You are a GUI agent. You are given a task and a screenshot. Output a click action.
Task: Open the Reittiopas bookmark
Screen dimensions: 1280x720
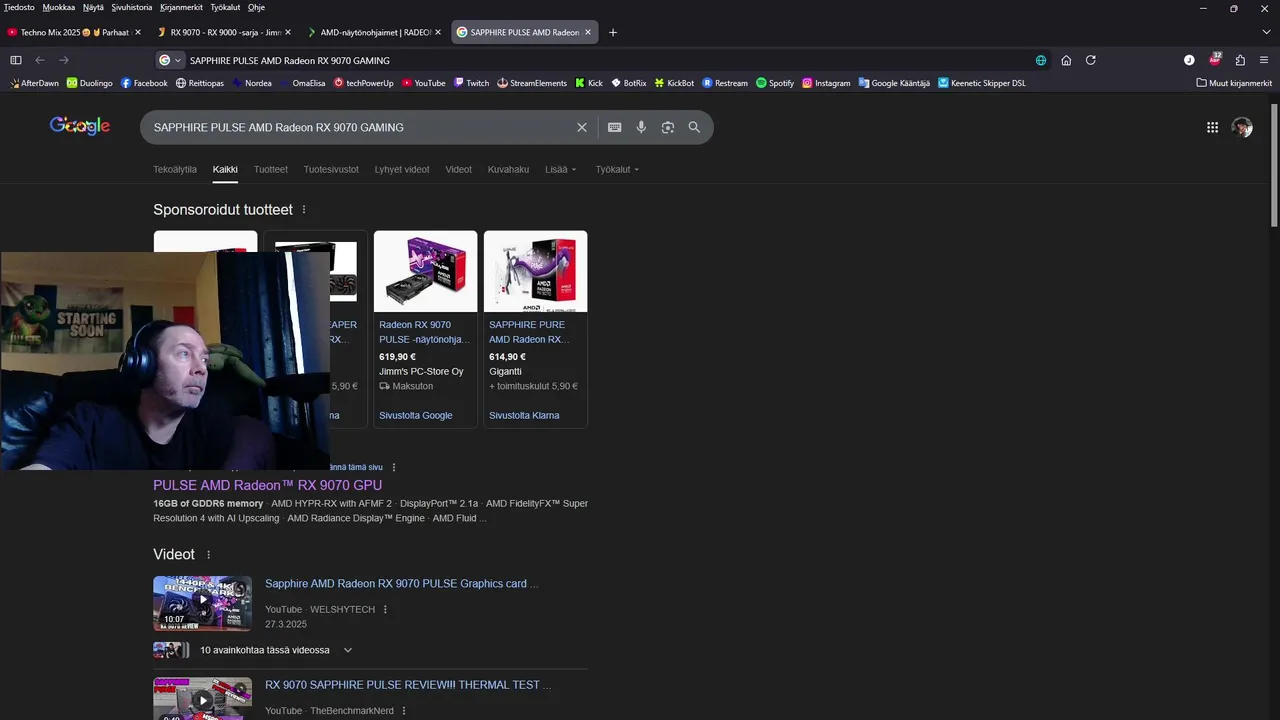pyautogui.click(x=200, y=83)
